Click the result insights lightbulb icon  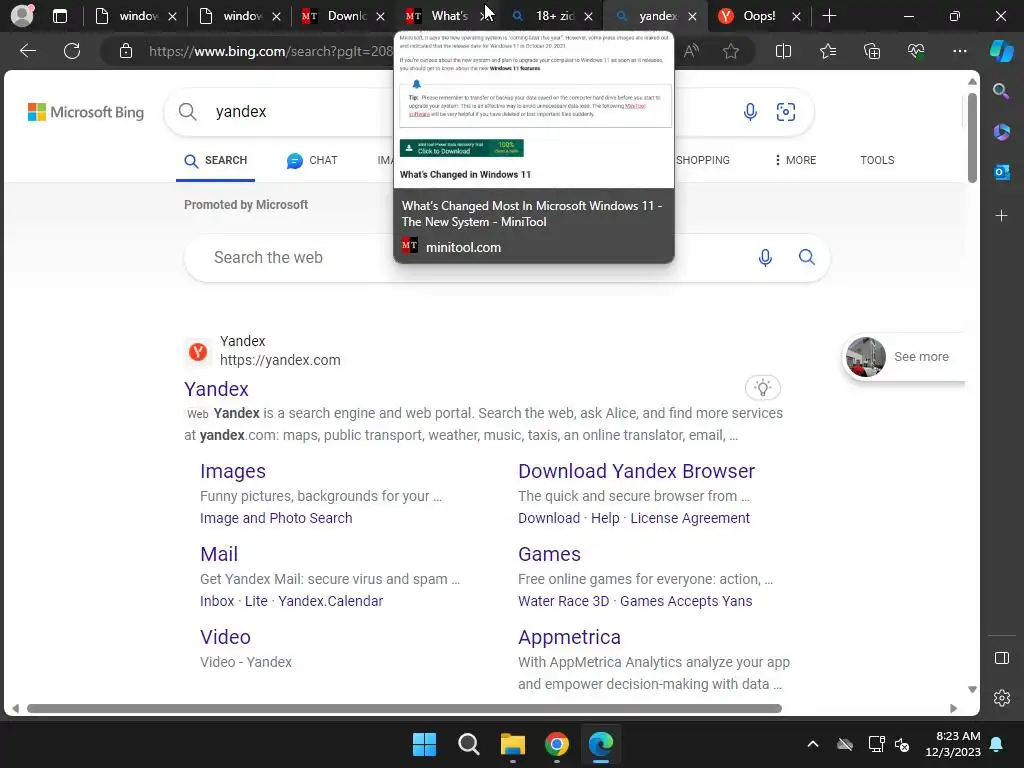763,388
